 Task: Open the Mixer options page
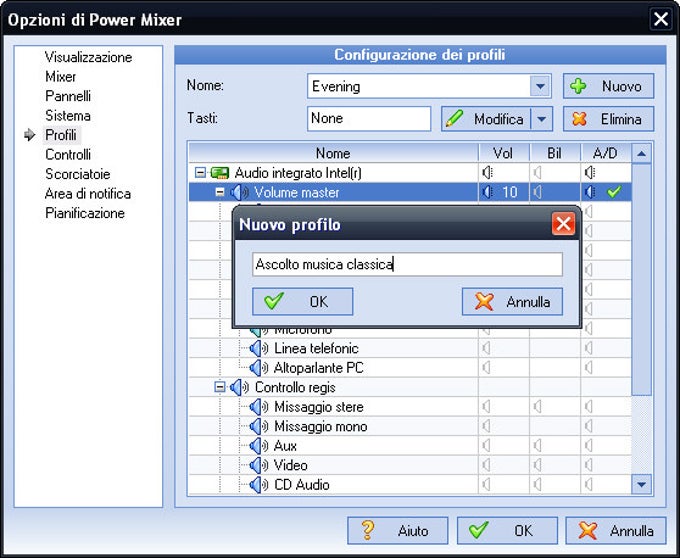[60, 77]
